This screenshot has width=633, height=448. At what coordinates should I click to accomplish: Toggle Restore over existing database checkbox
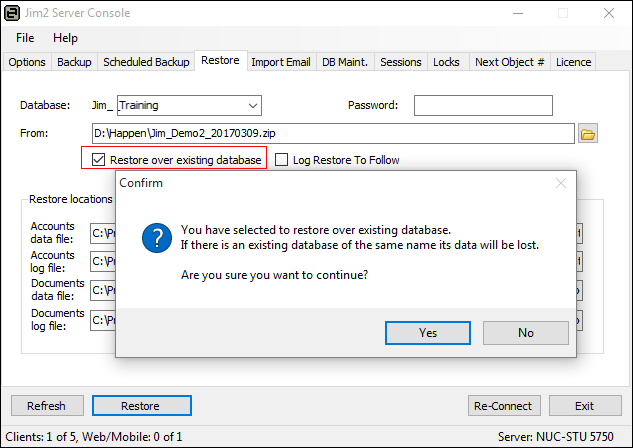(x=99, y=159)
